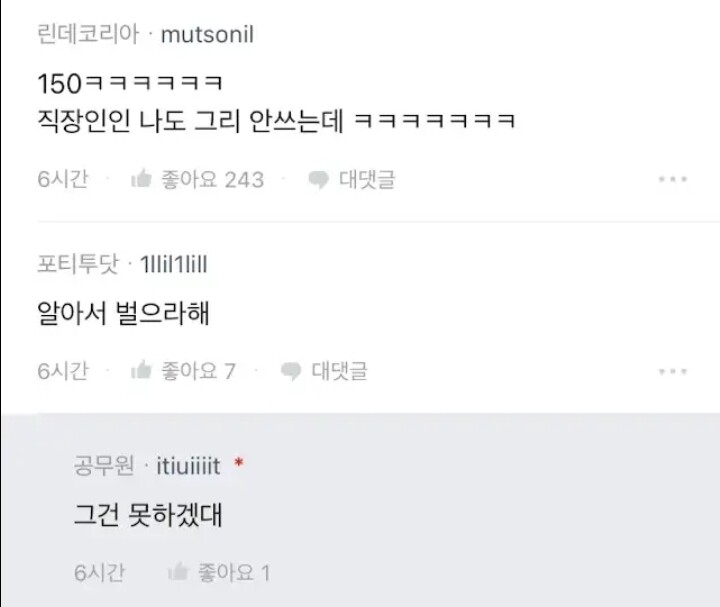Open three-dot menu for 1llil1liill's comment
Viewport: 720px width, 607px height.
pos(673,371)
